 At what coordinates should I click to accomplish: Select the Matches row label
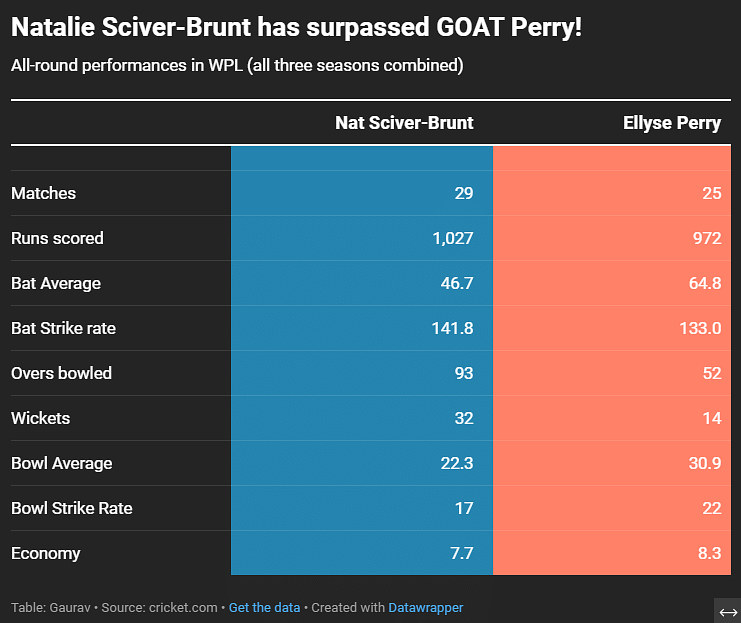coord(43,193)
